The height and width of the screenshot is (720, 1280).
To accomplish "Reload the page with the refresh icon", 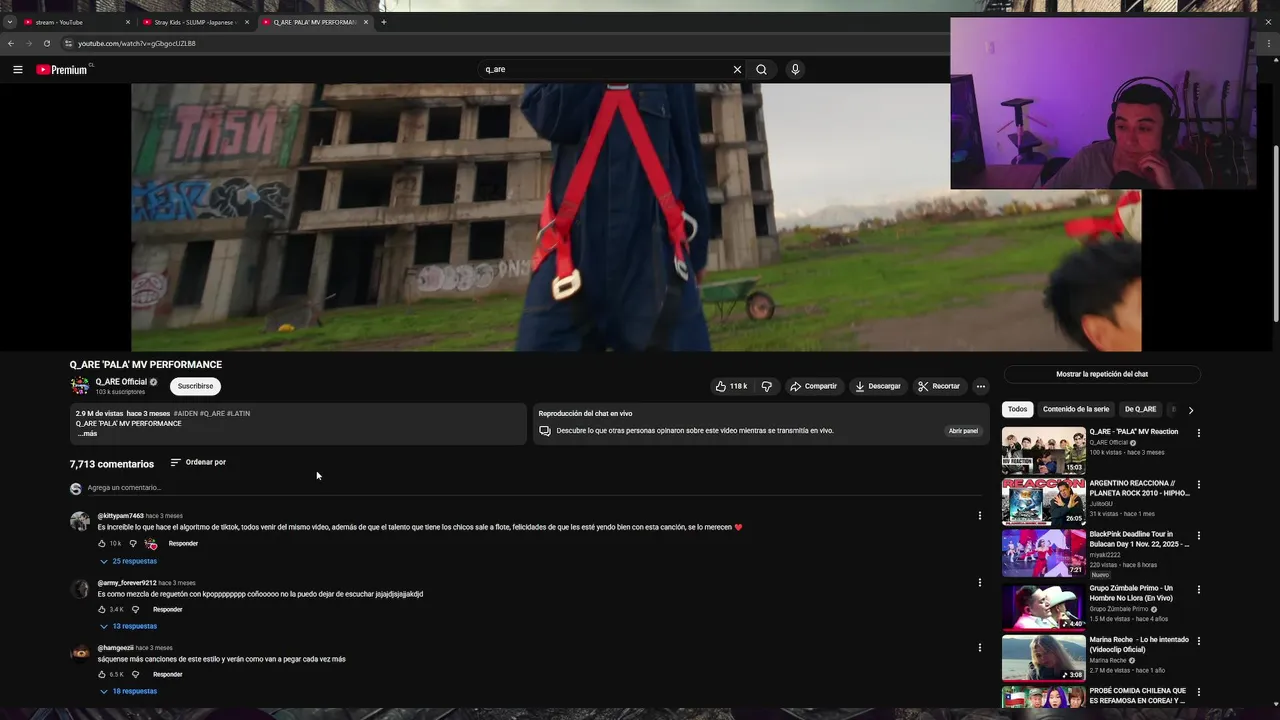I will [x=46, y=43].
